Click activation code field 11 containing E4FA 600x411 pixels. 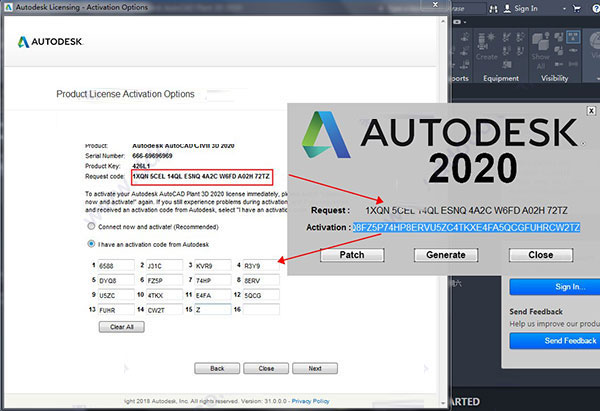(x=213, y=295)
